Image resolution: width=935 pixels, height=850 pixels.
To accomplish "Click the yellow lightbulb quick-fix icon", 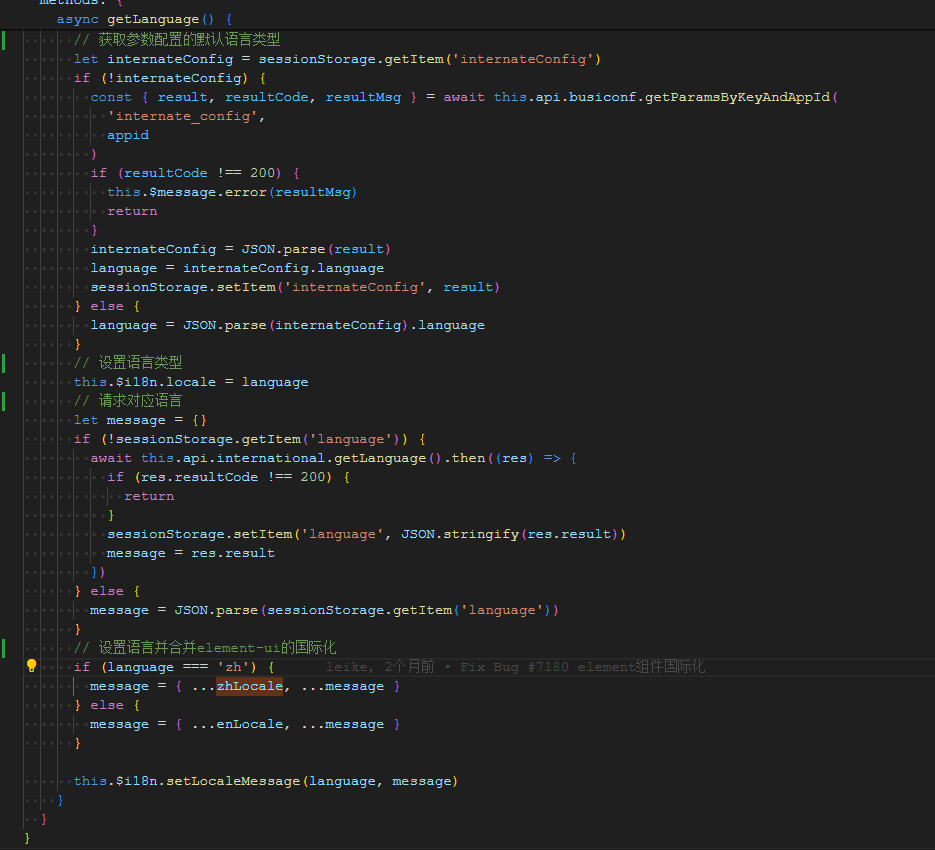I will pos(31,666).
